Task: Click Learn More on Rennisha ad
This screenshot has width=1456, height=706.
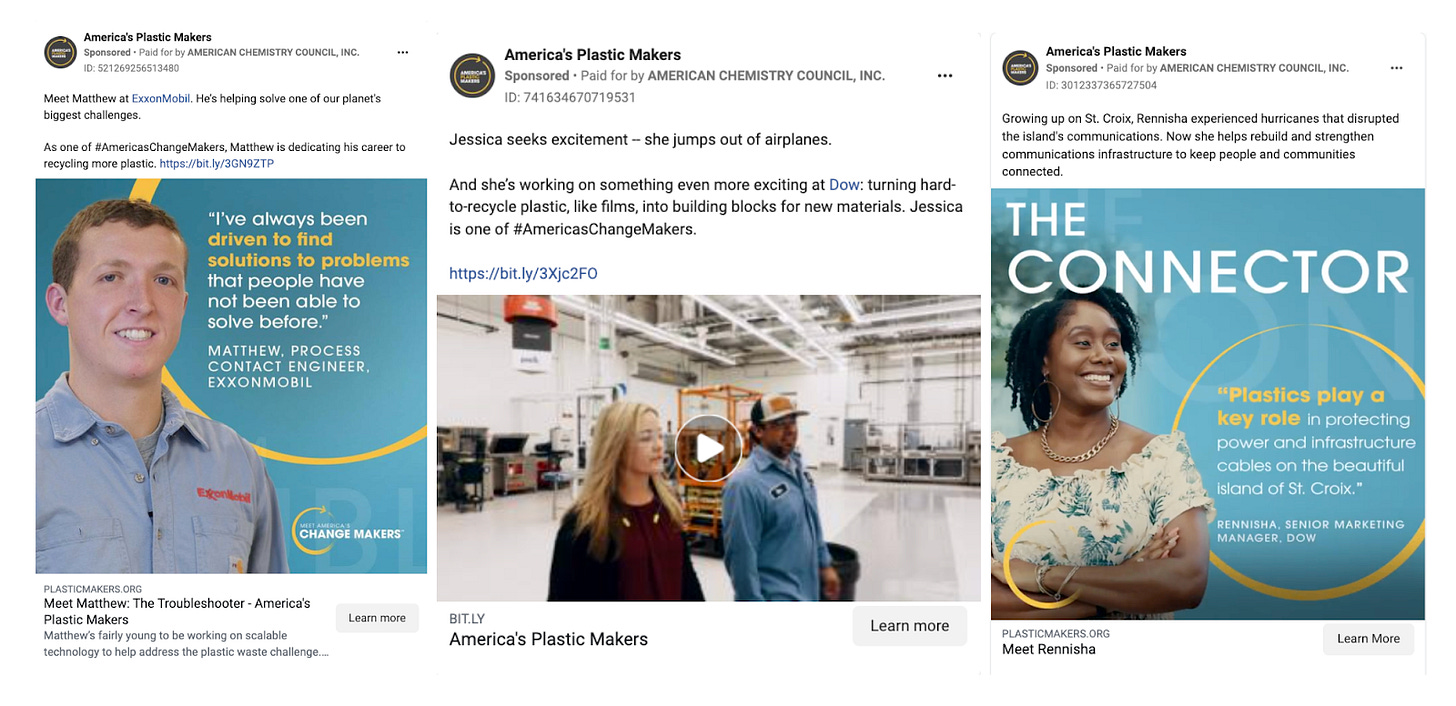Action: coord(1368,639)
